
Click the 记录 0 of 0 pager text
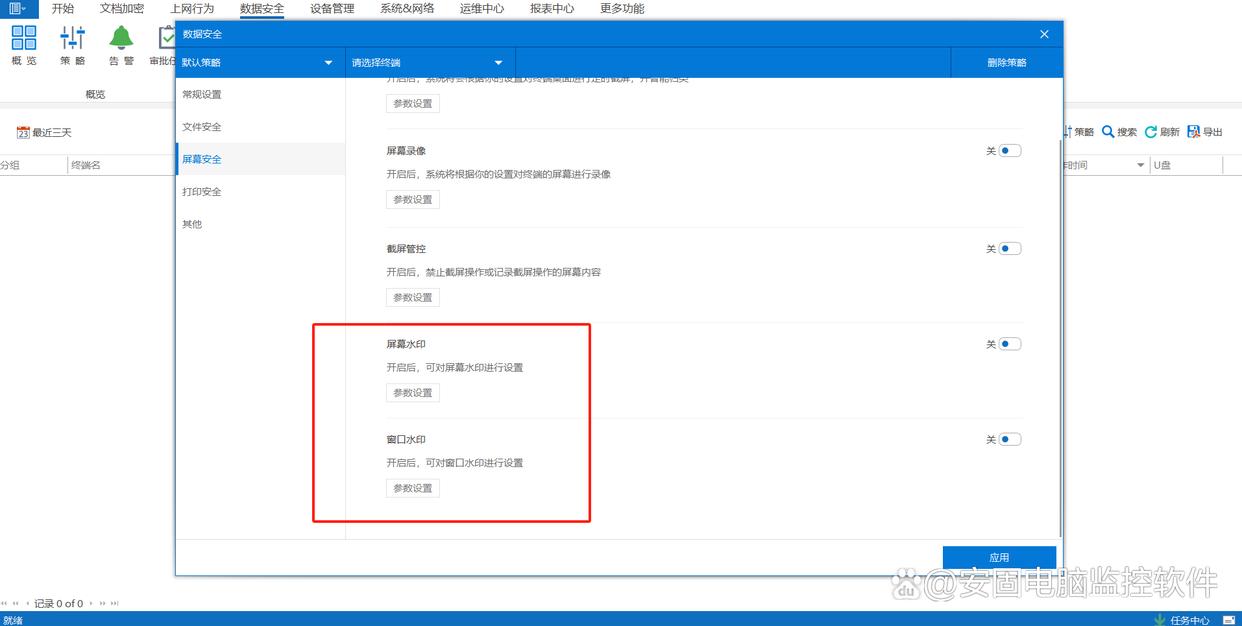click(59, 603)
